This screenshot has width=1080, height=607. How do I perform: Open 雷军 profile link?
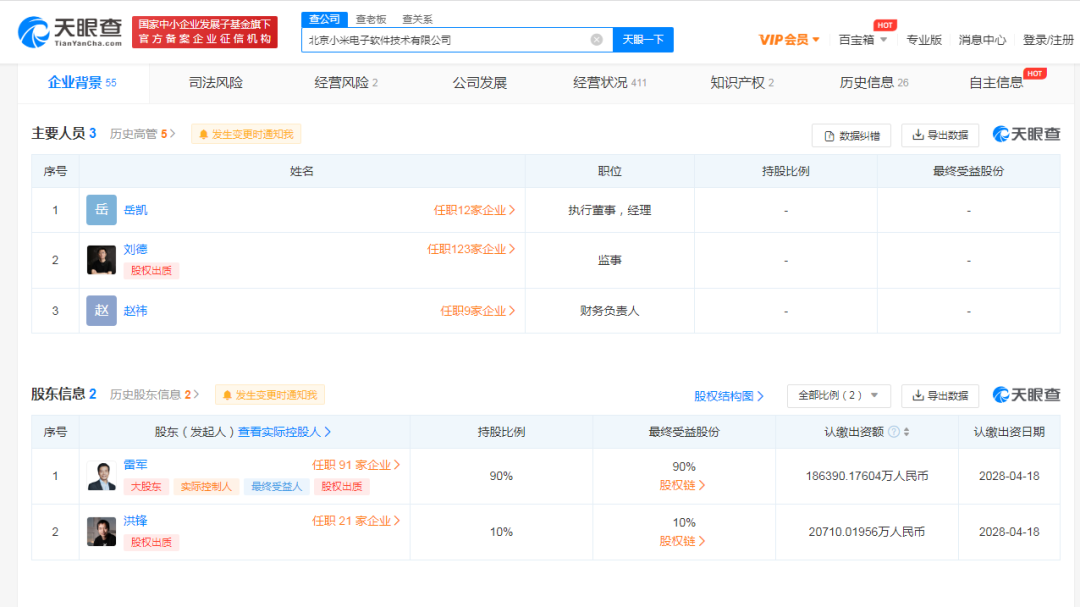click(x=136, y=465)
